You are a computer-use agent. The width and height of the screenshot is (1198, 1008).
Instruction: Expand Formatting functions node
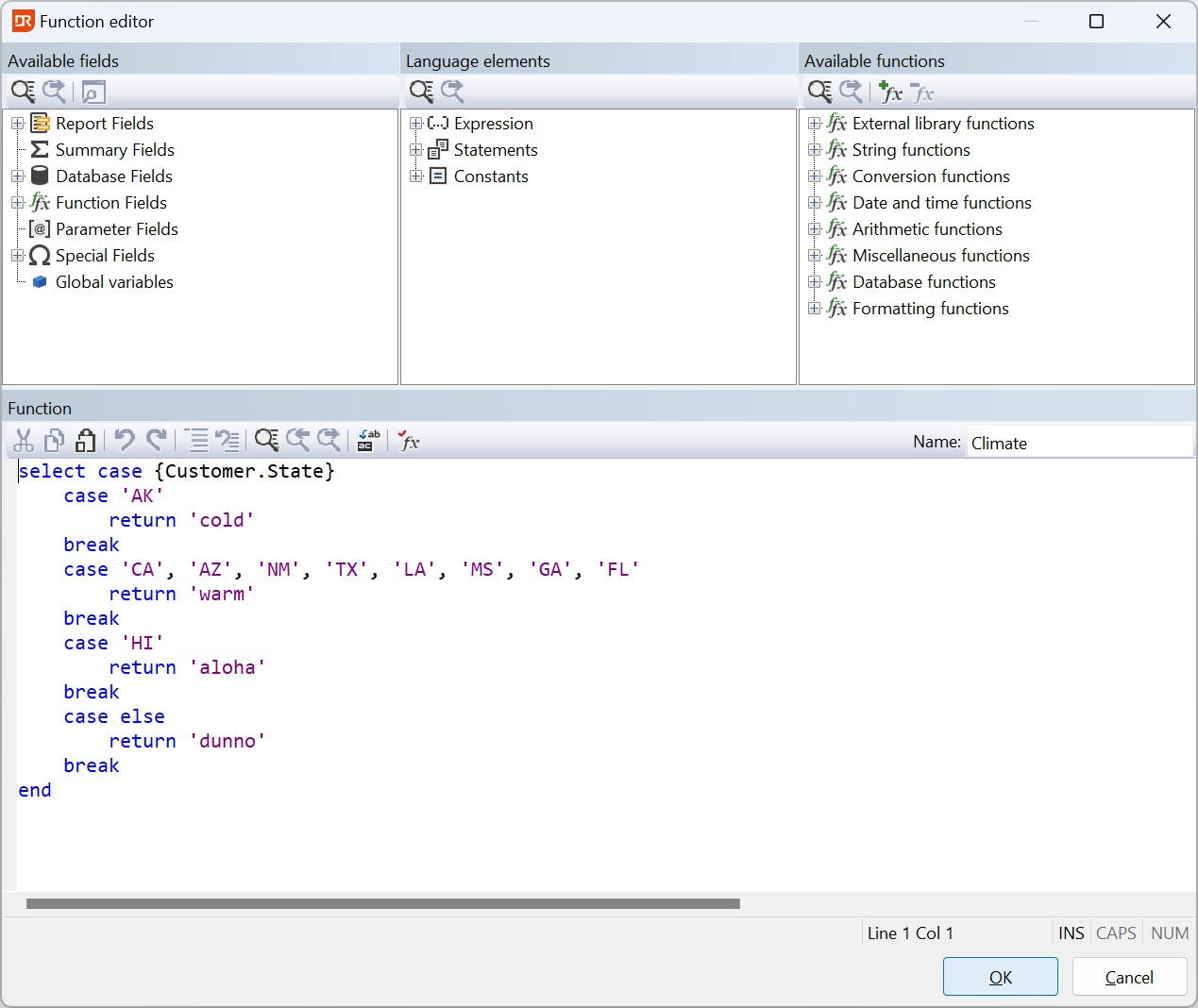(x=814, y=309)
